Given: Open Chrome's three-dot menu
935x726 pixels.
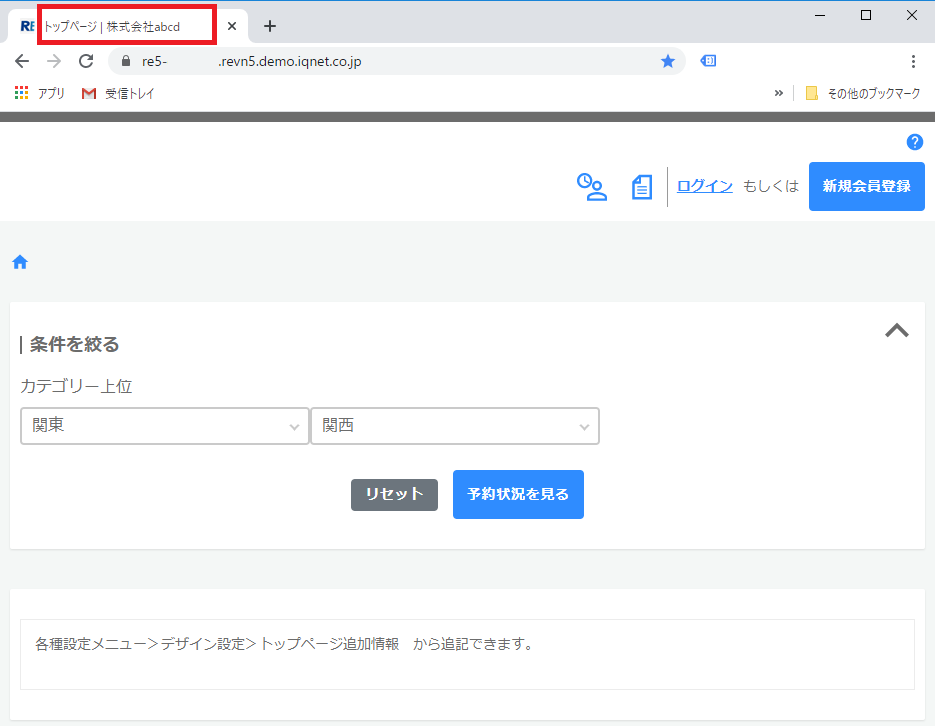Looking at the screenshot, I should [x=913, y=61].
